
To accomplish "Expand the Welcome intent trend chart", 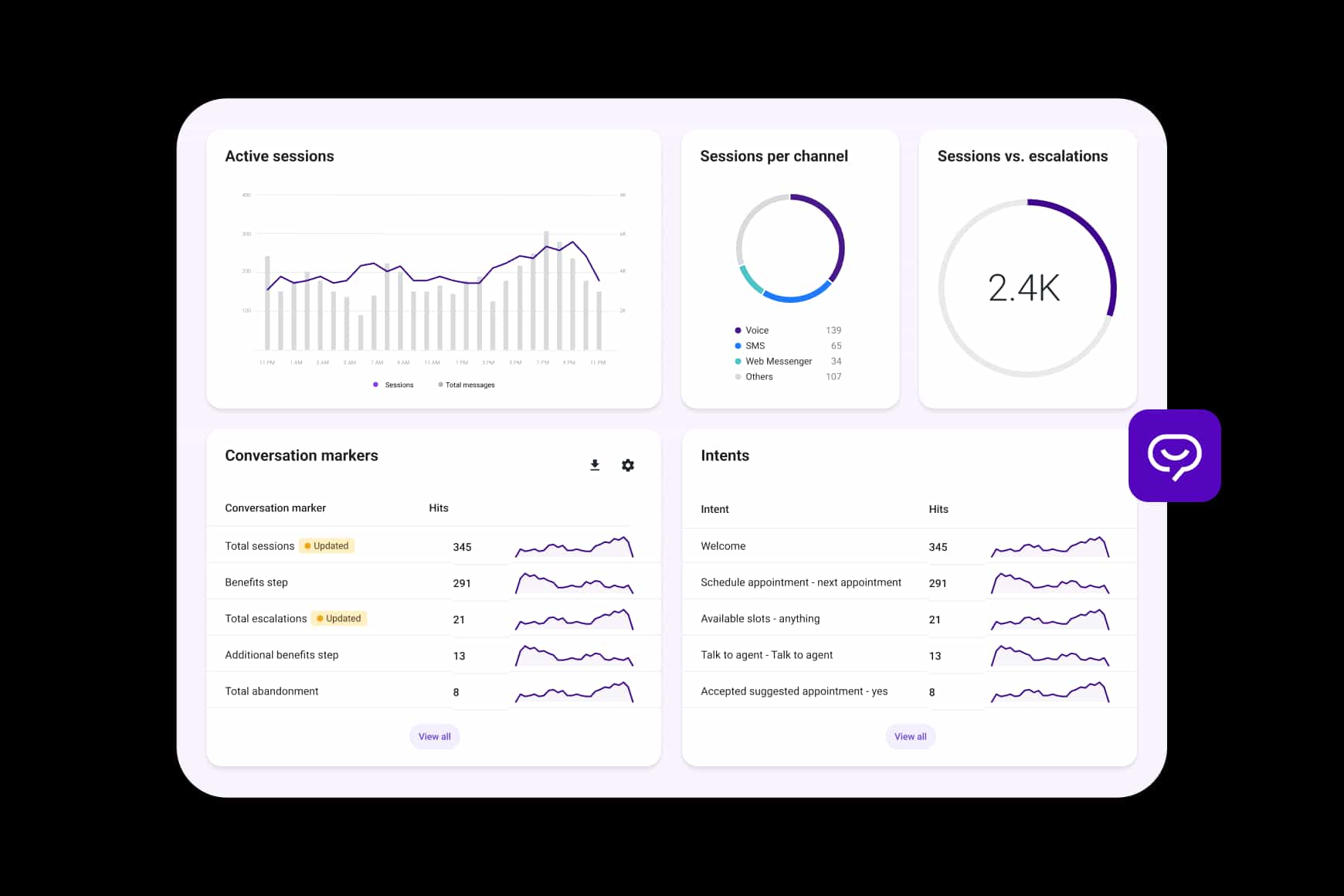I will coord(1050,547).
